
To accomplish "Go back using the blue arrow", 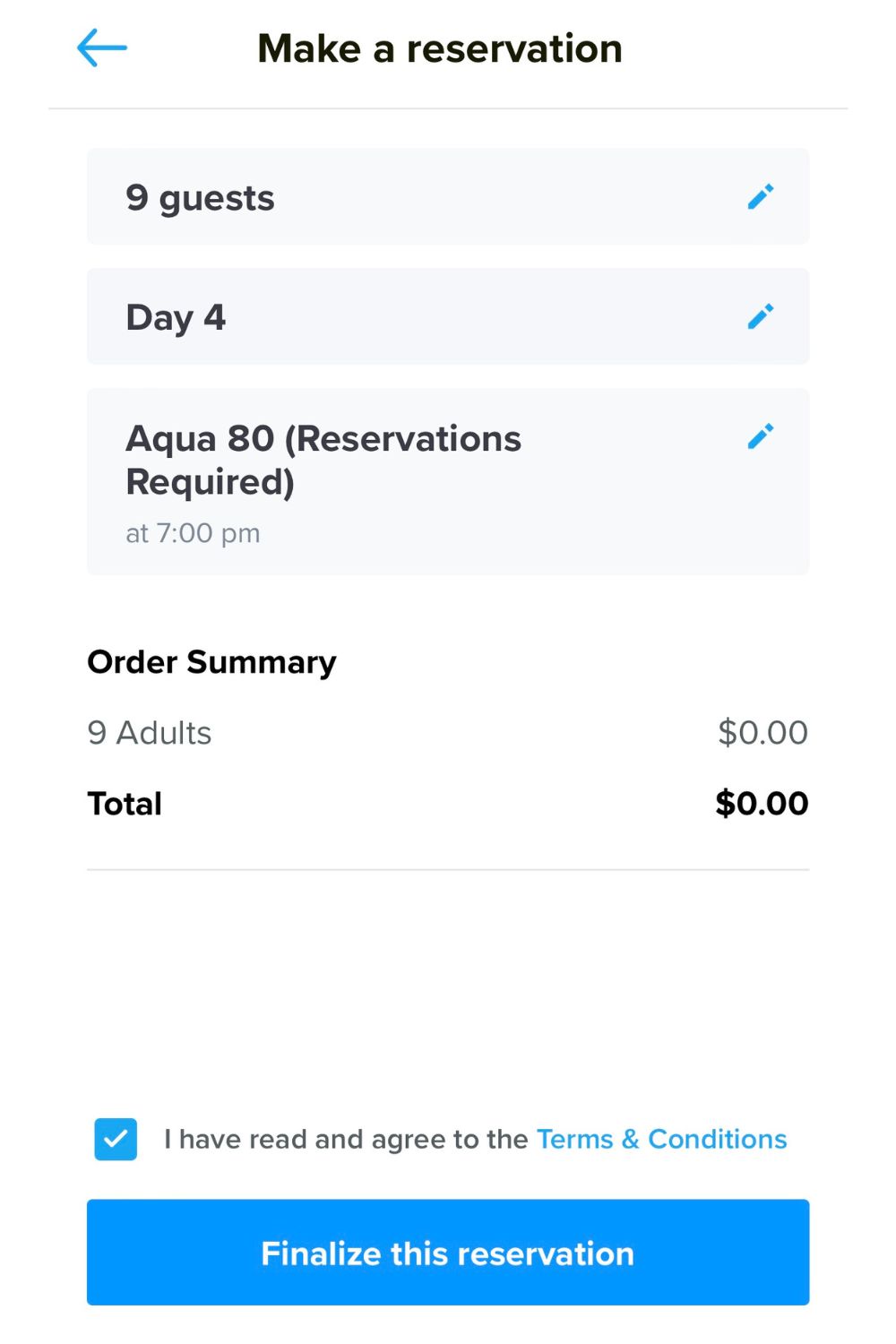I will (x=102, y=47).
